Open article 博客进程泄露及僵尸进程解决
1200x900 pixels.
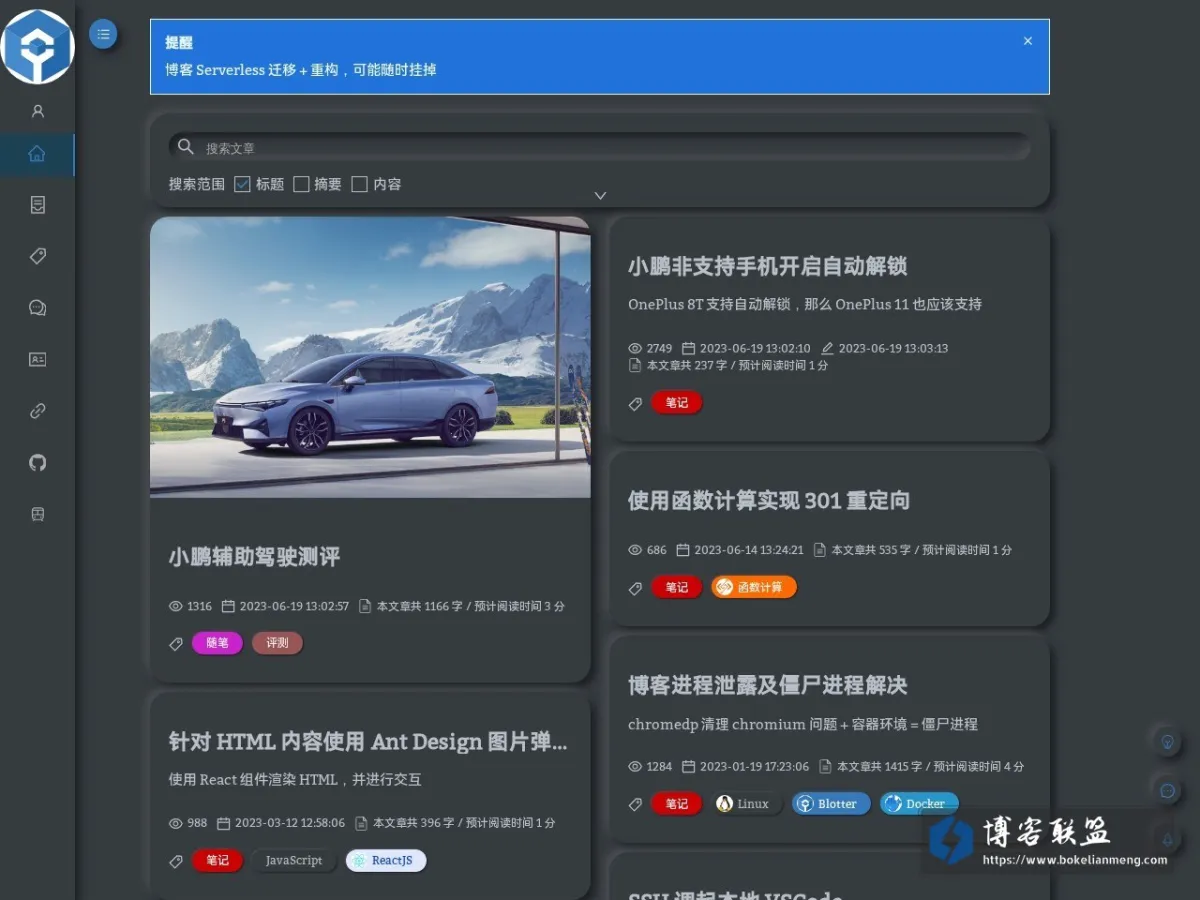pos(768,685)
